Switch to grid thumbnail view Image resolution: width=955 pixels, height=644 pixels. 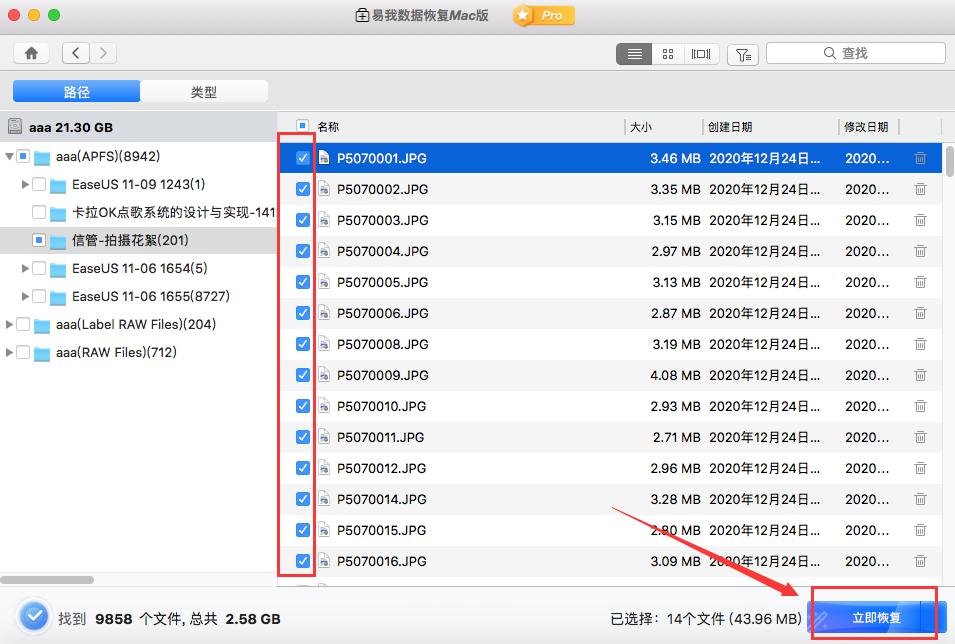click(668, 54)
